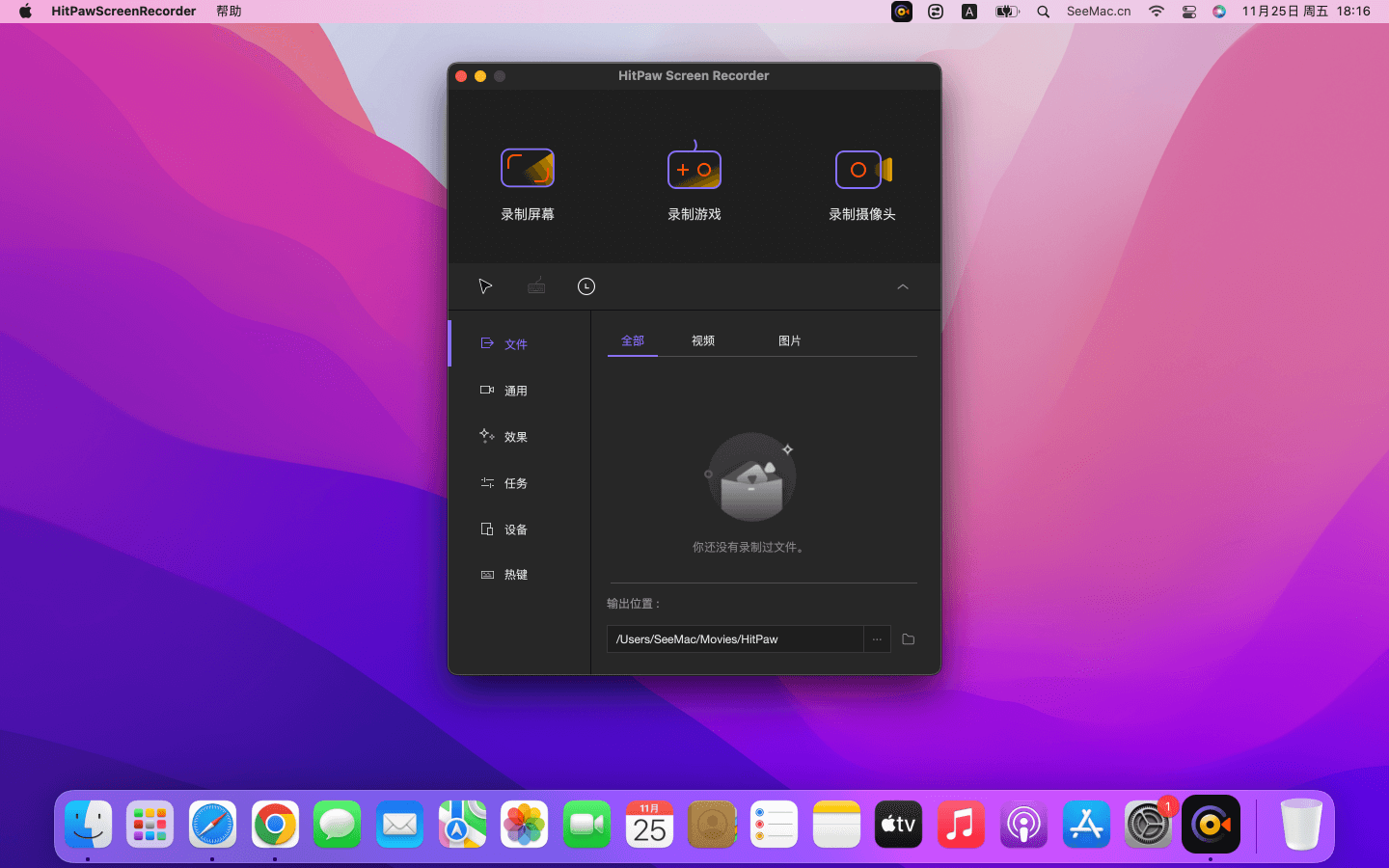1389x868 pixels.
Task: Open Maps from the dock
Action: tap(462, 825)
